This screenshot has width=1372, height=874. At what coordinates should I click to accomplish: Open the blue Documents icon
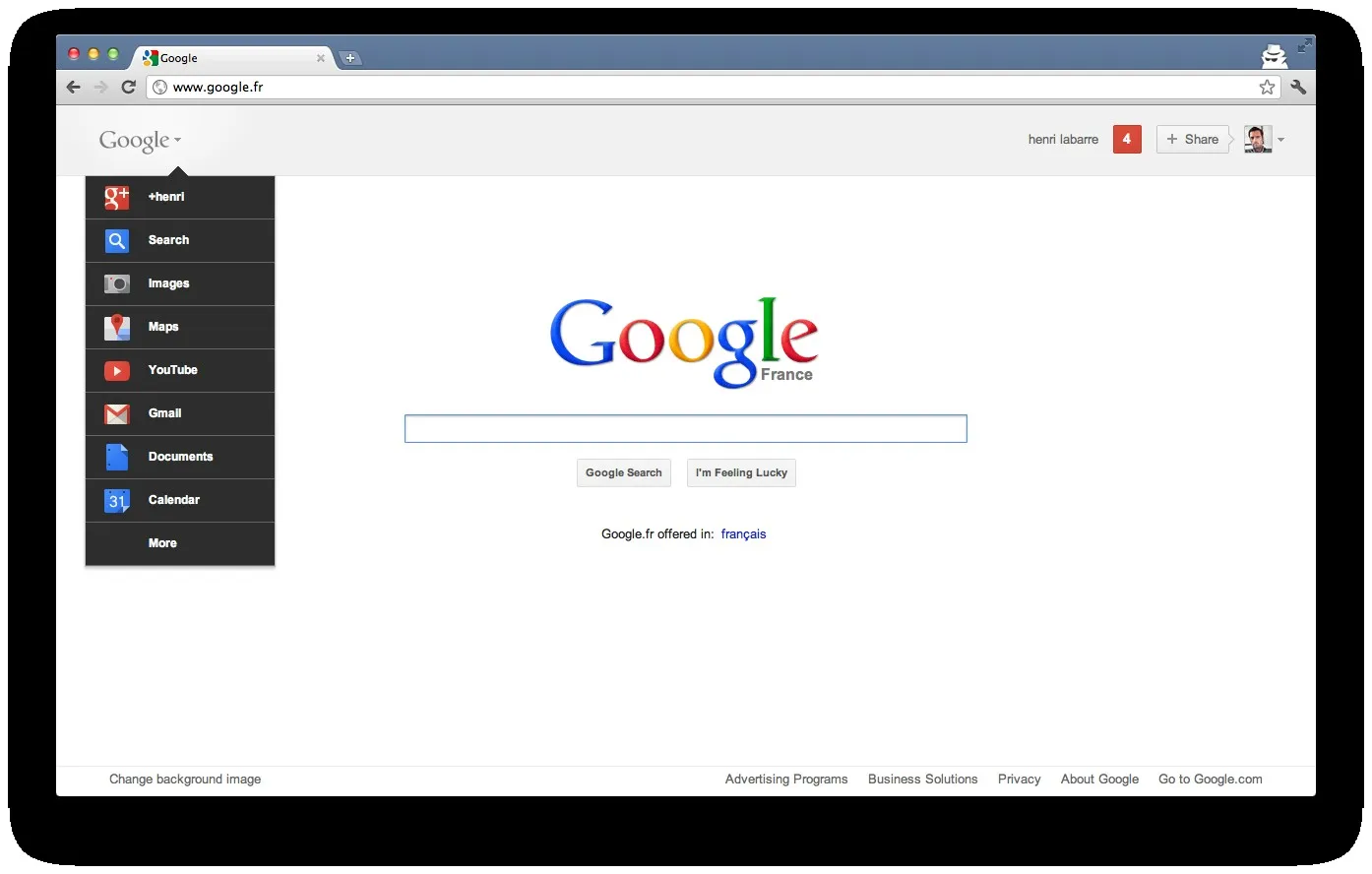pos(117,457)
